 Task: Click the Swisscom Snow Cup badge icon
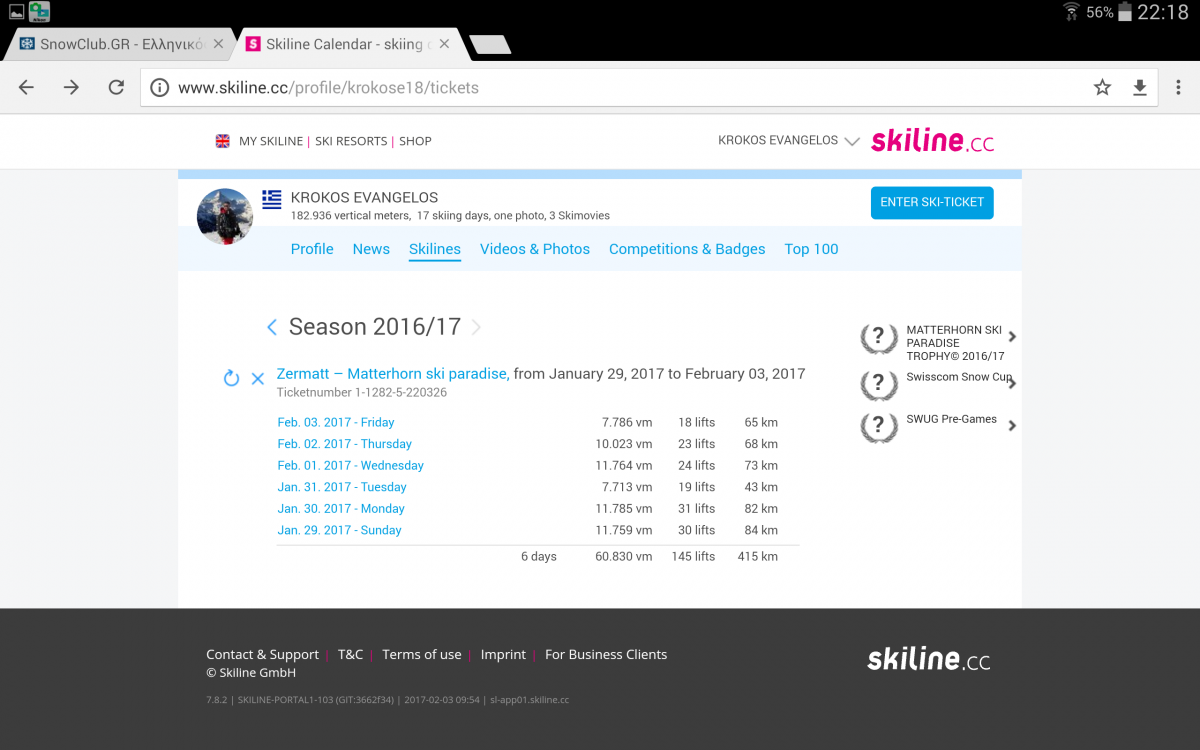coord(879,384)
